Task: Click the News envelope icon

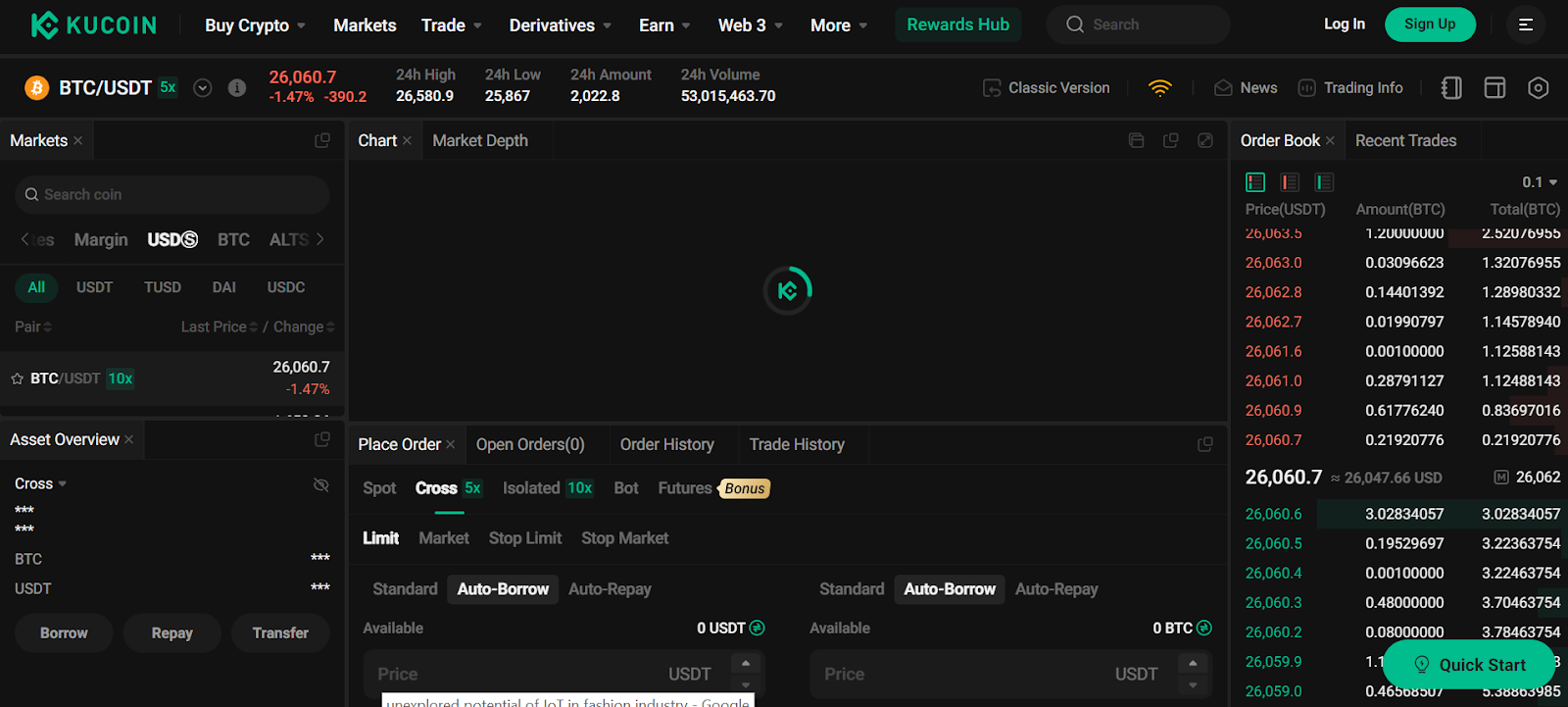Action: point(1223,88)
